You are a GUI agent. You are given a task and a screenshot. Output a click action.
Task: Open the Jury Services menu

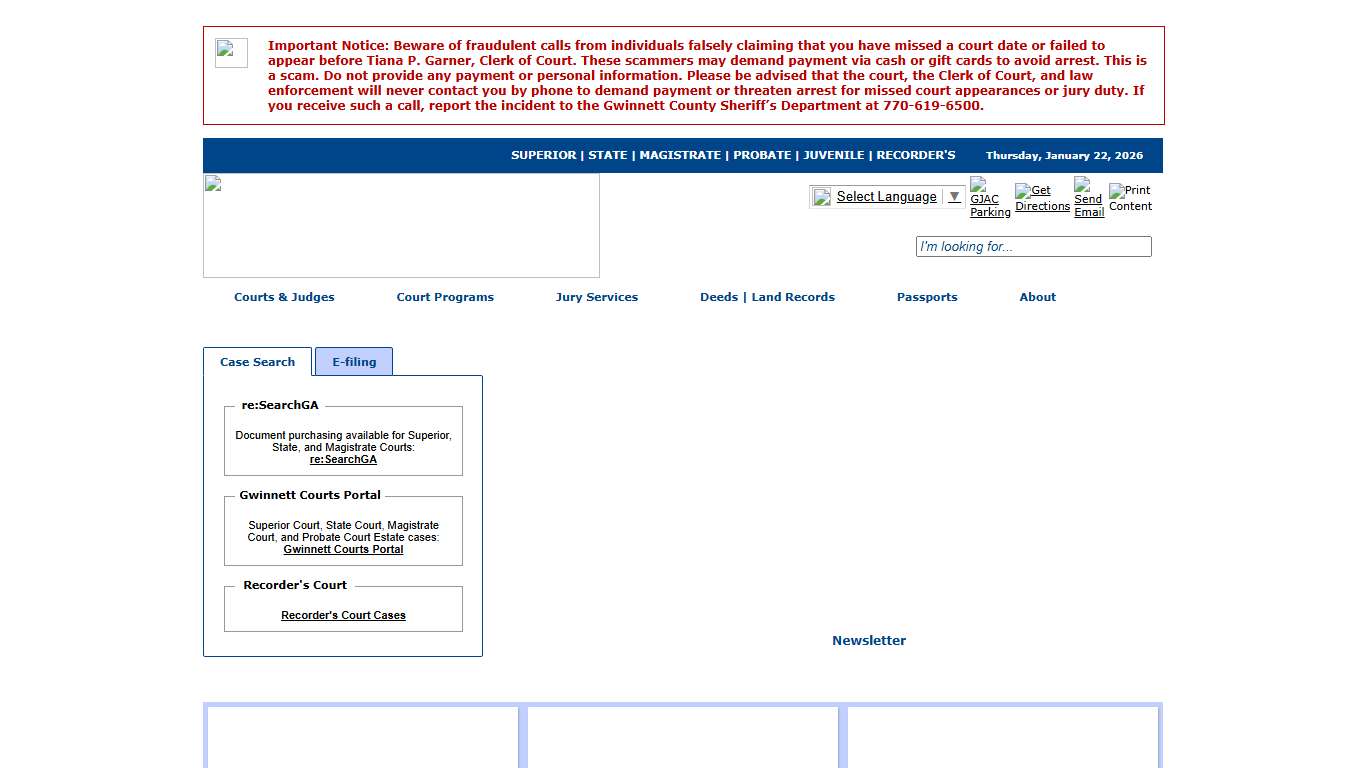[x=597, y=297]
